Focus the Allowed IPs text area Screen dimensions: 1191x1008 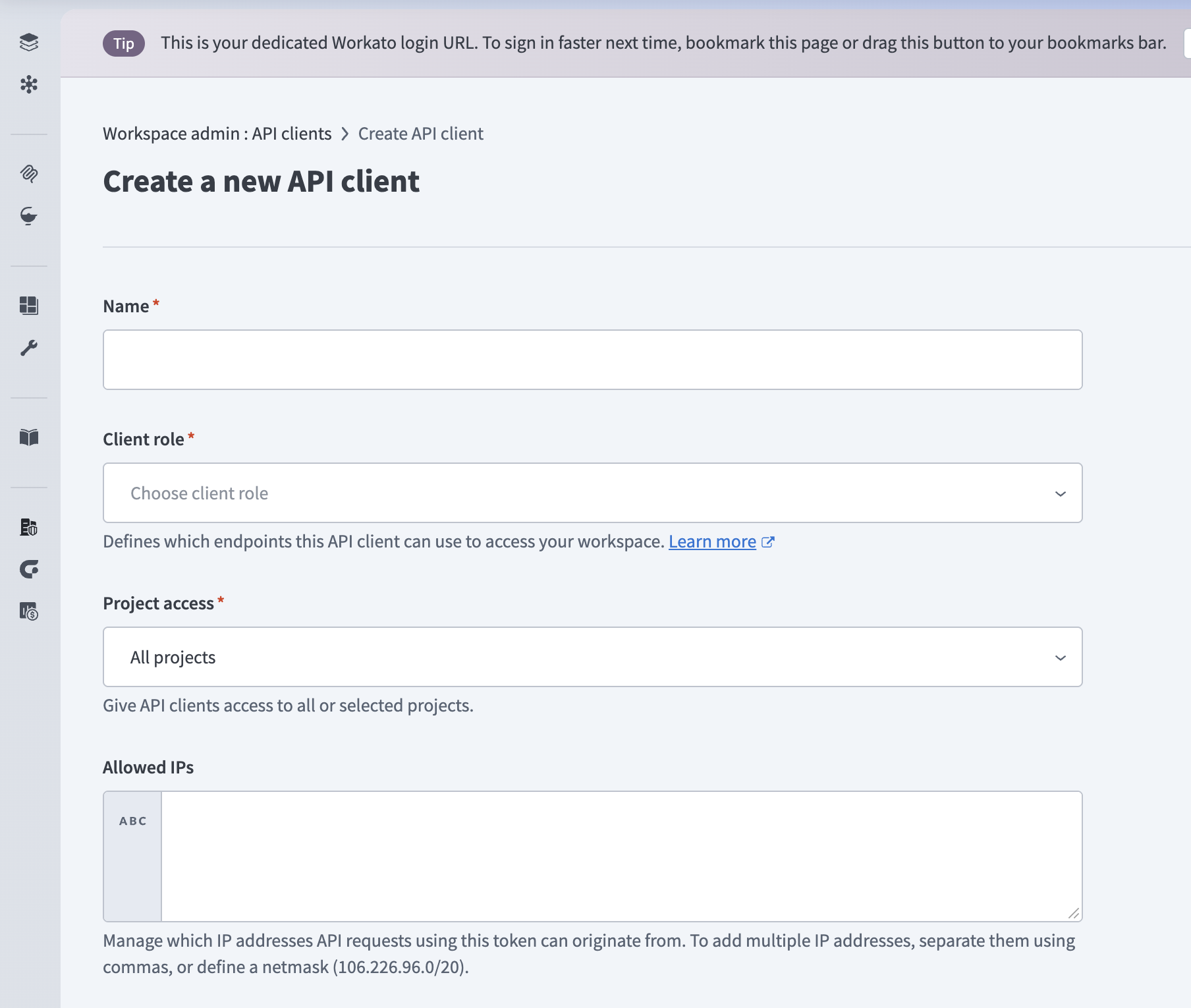621,856
